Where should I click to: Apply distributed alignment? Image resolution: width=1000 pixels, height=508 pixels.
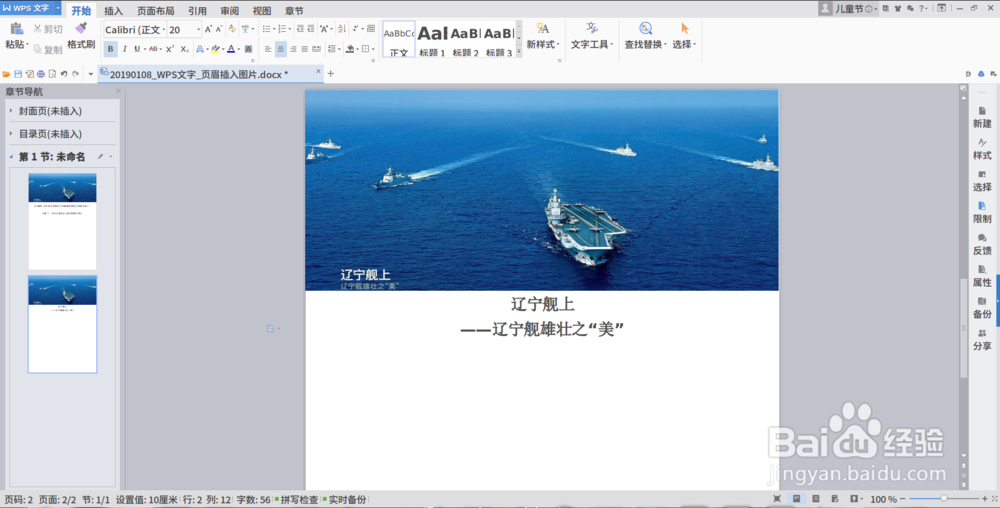[316, 49]
